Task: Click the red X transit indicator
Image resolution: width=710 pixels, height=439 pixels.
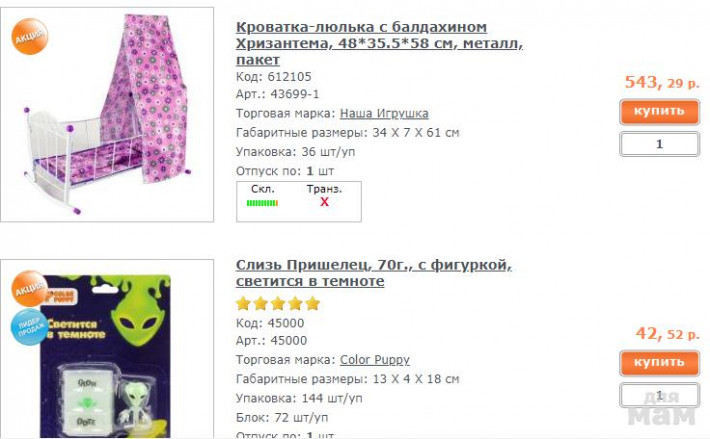Action: (324, 202)
